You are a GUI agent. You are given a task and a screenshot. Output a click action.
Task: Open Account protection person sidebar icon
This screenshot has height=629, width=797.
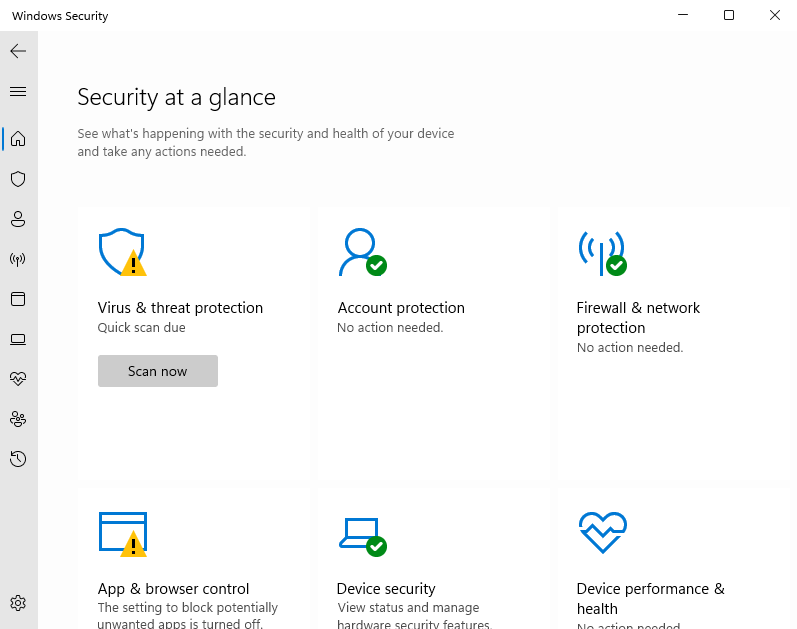pos(18,219)
